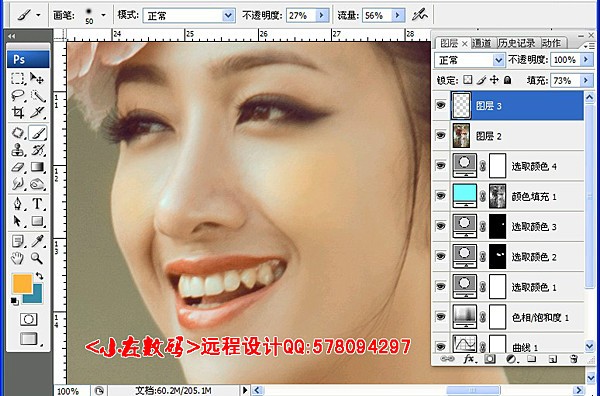Image resolution: width=600 pixels, height=396 pixels.
Task: Click the teal background color swatch
Action: click(x=37, y=298)
